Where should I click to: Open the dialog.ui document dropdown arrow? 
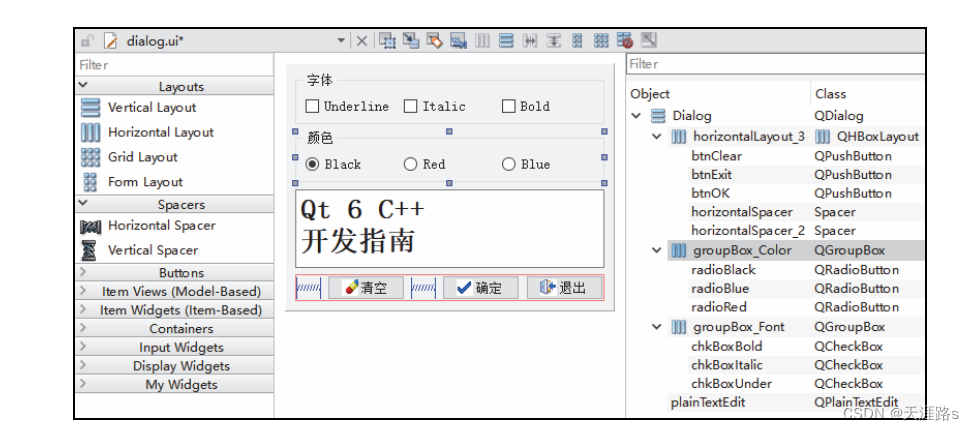click(x=341, y=41)
